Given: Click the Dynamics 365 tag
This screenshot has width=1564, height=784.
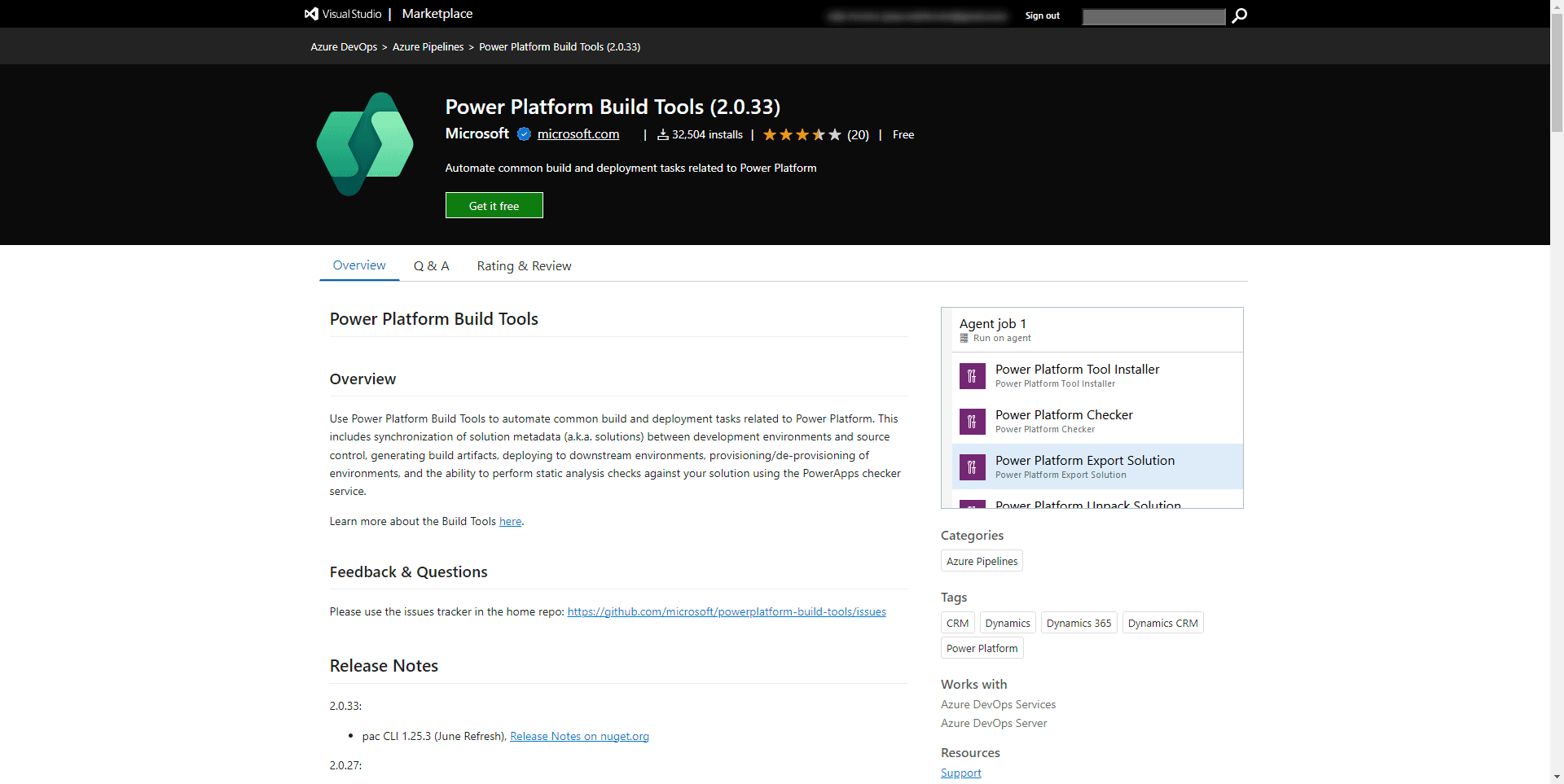Looking at the screenshot, I should point(1079,623).
